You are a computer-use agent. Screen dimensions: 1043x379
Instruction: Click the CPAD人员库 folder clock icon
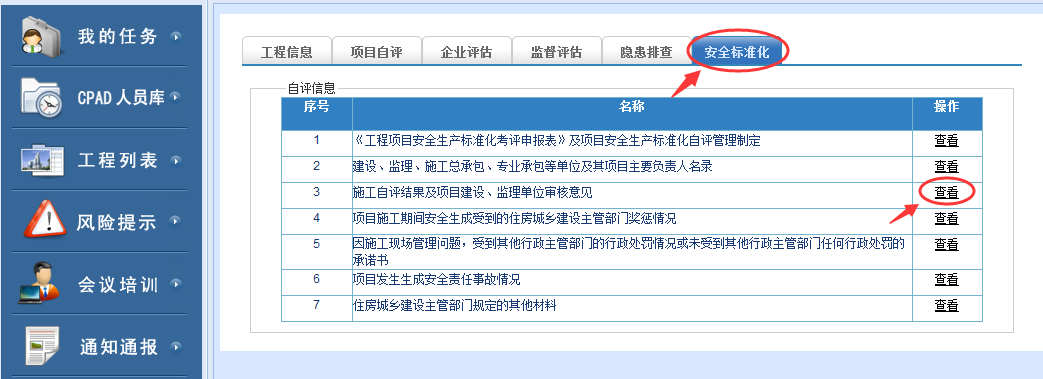(41, 98)
